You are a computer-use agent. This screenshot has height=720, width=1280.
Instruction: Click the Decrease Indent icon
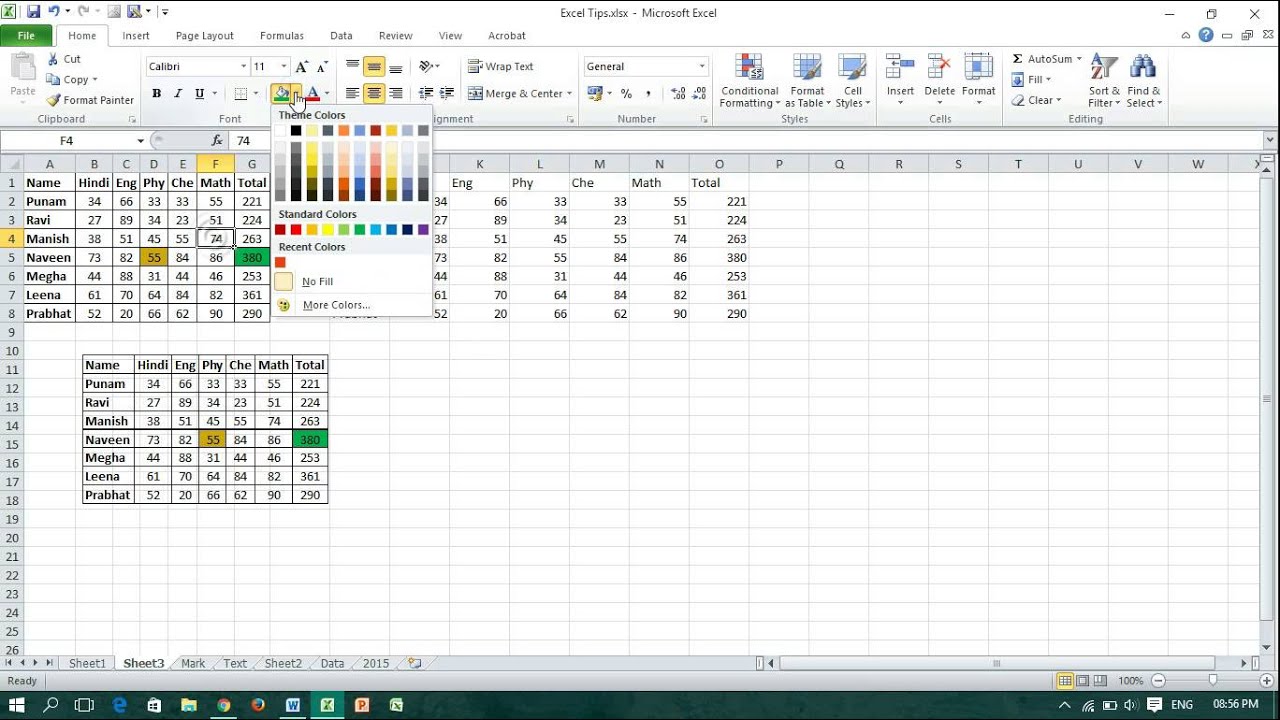[425, 94]
